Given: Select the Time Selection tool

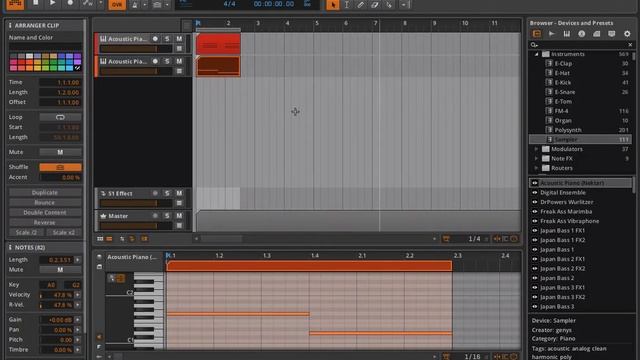Looking at the screenshot, I should pos(347,4).
